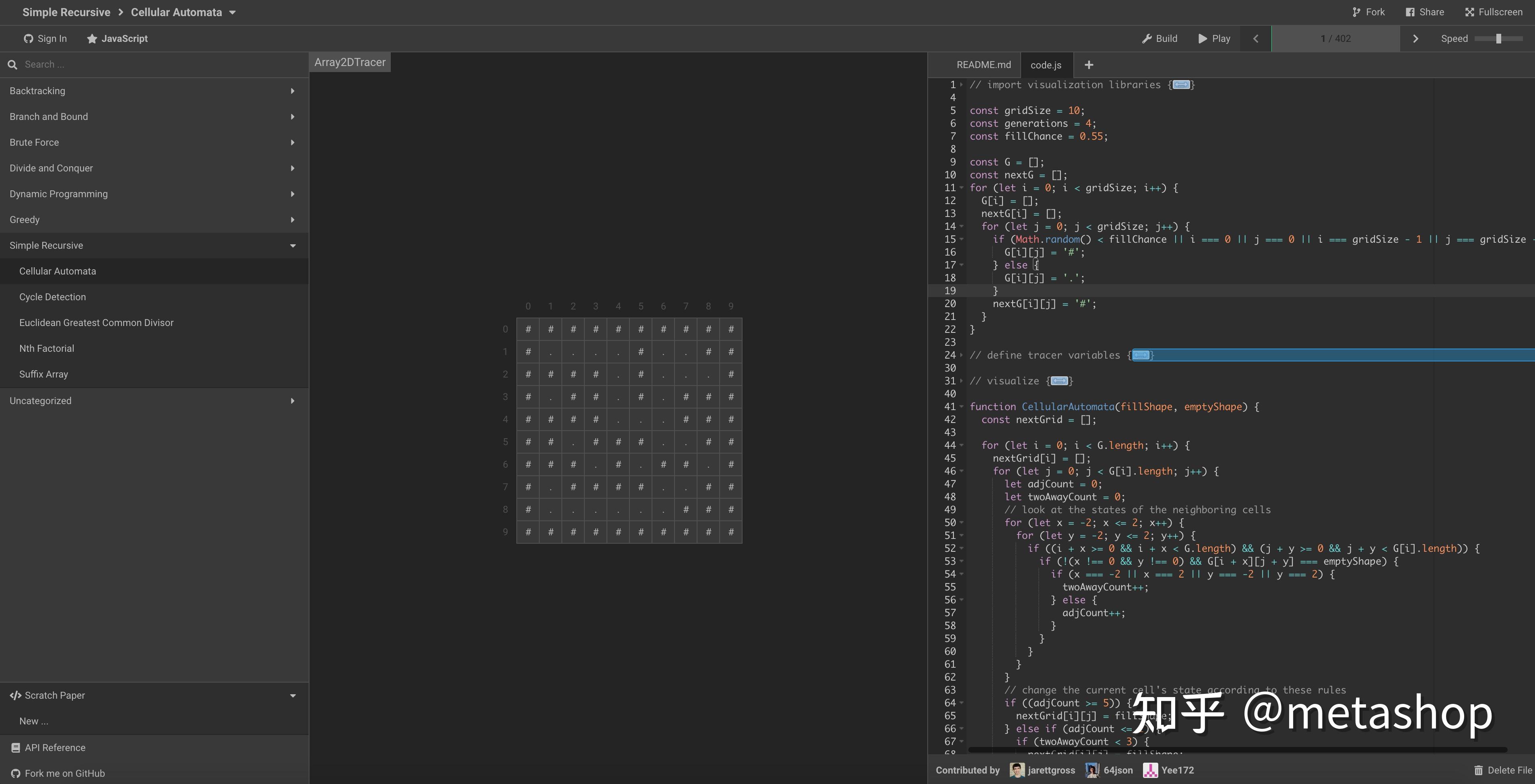Enter Fullscreen mode

(x=1493, y=12)
